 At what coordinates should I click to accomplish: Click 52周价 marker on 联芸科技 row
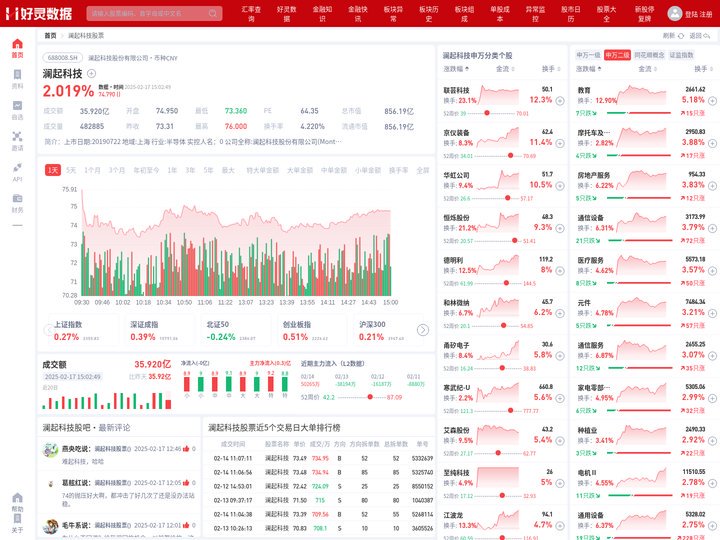click(487, 113)
